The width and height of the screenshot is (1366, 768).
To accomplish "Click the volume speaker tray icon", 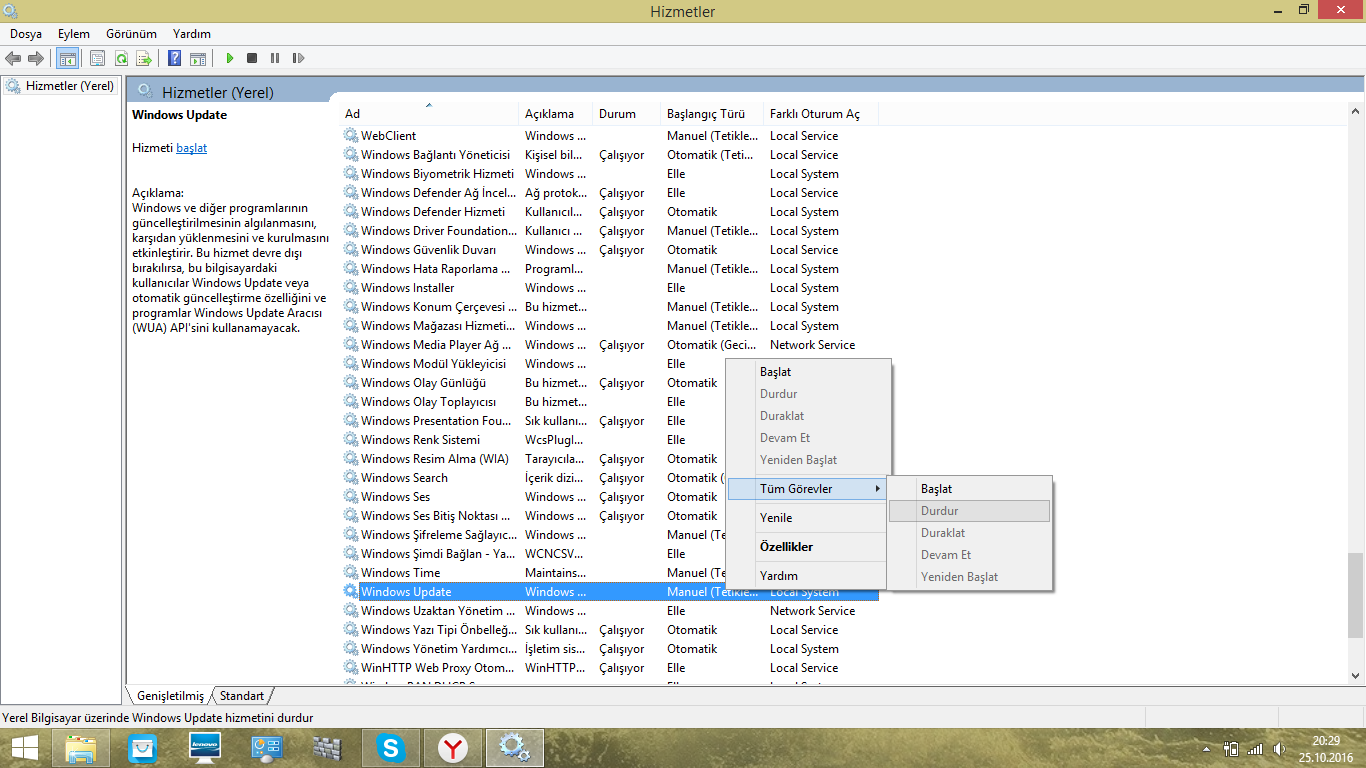I will pyautogui.click(x=1279, y=749).
